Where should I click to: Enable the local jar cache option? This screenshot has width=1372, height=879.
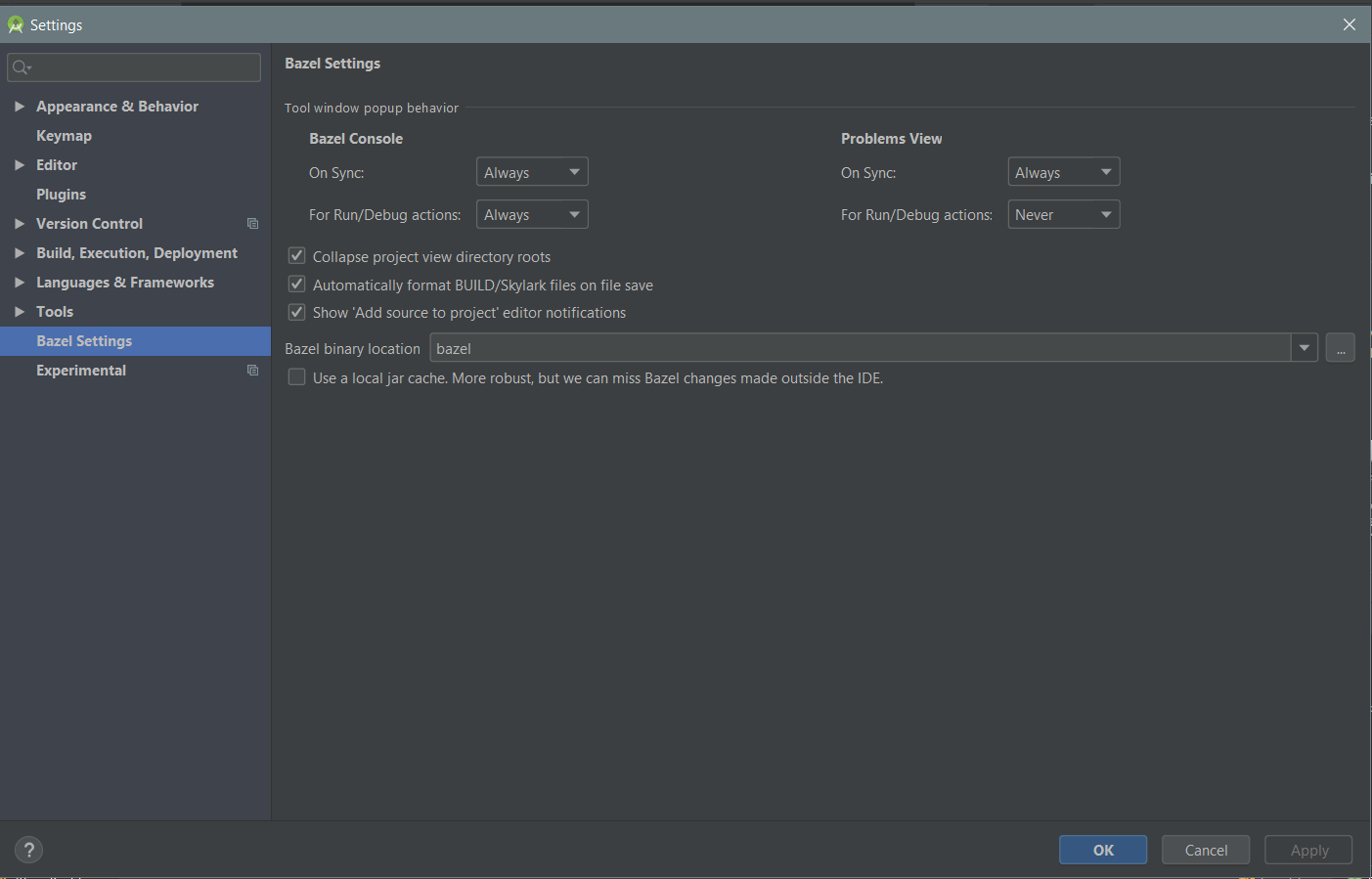tap(296, 376)
